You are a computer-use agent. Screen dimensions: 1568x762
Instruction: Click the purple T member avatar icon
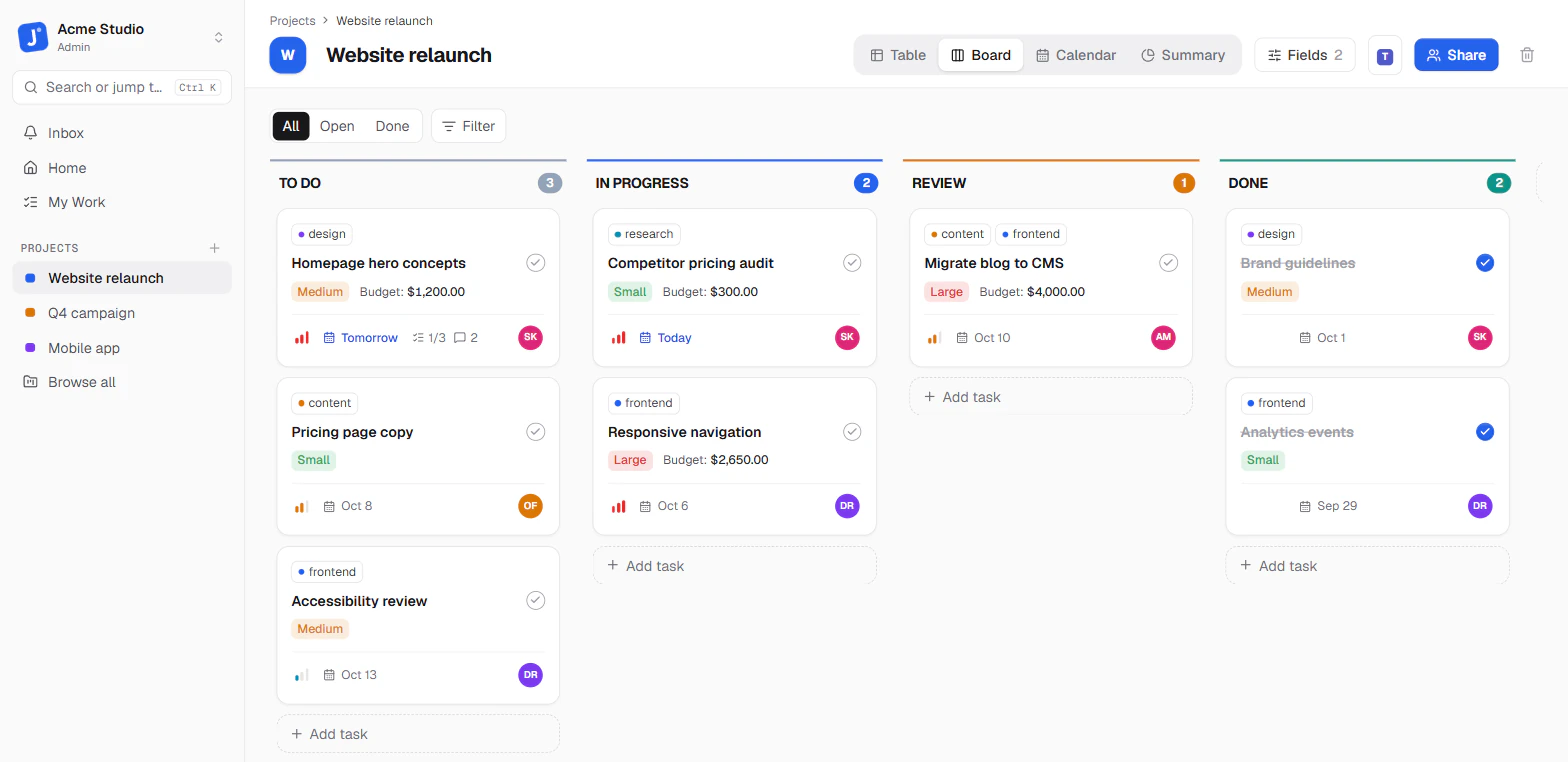pos(1385,55)
